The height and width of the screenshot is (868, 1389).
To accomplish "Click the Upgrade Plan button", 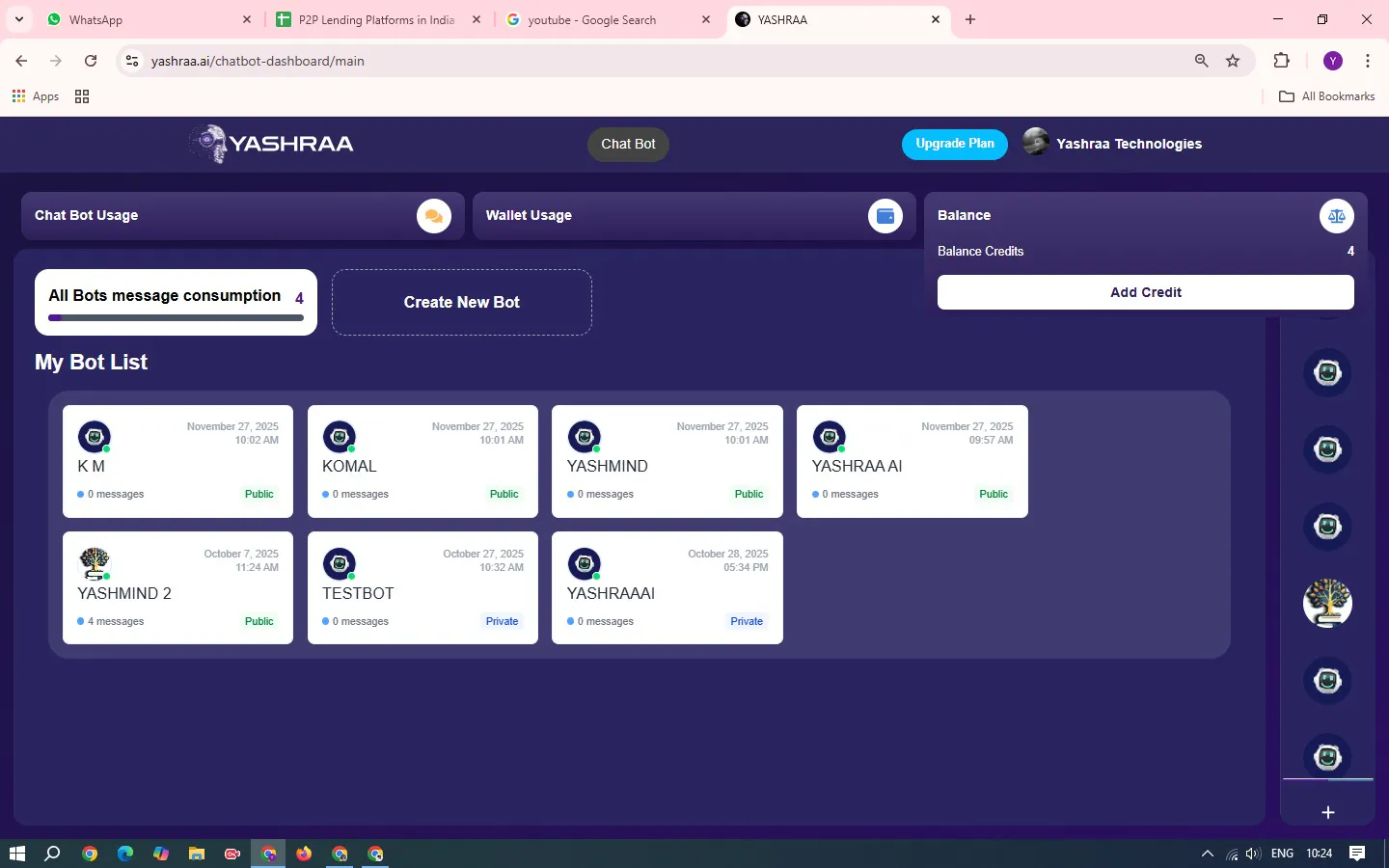I will [x=955, y=144].
